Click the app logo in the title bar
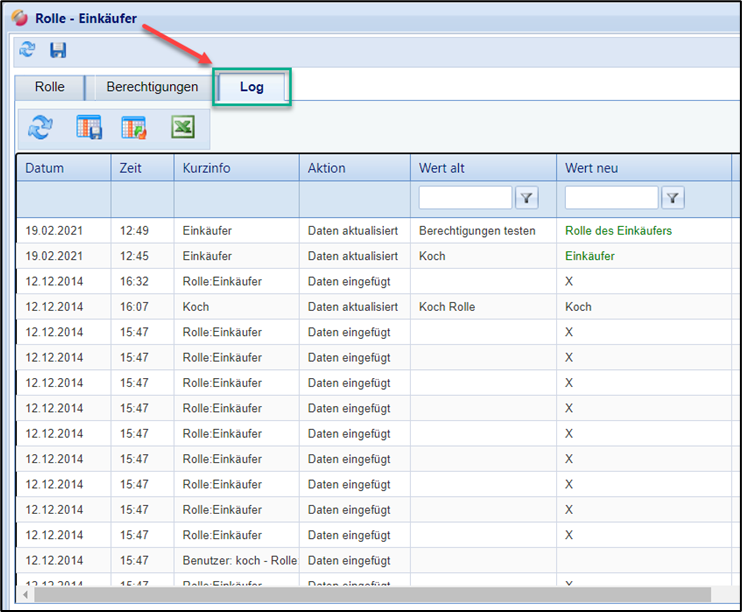The height and width of the screenshot is (612, 742). [20, 18]
